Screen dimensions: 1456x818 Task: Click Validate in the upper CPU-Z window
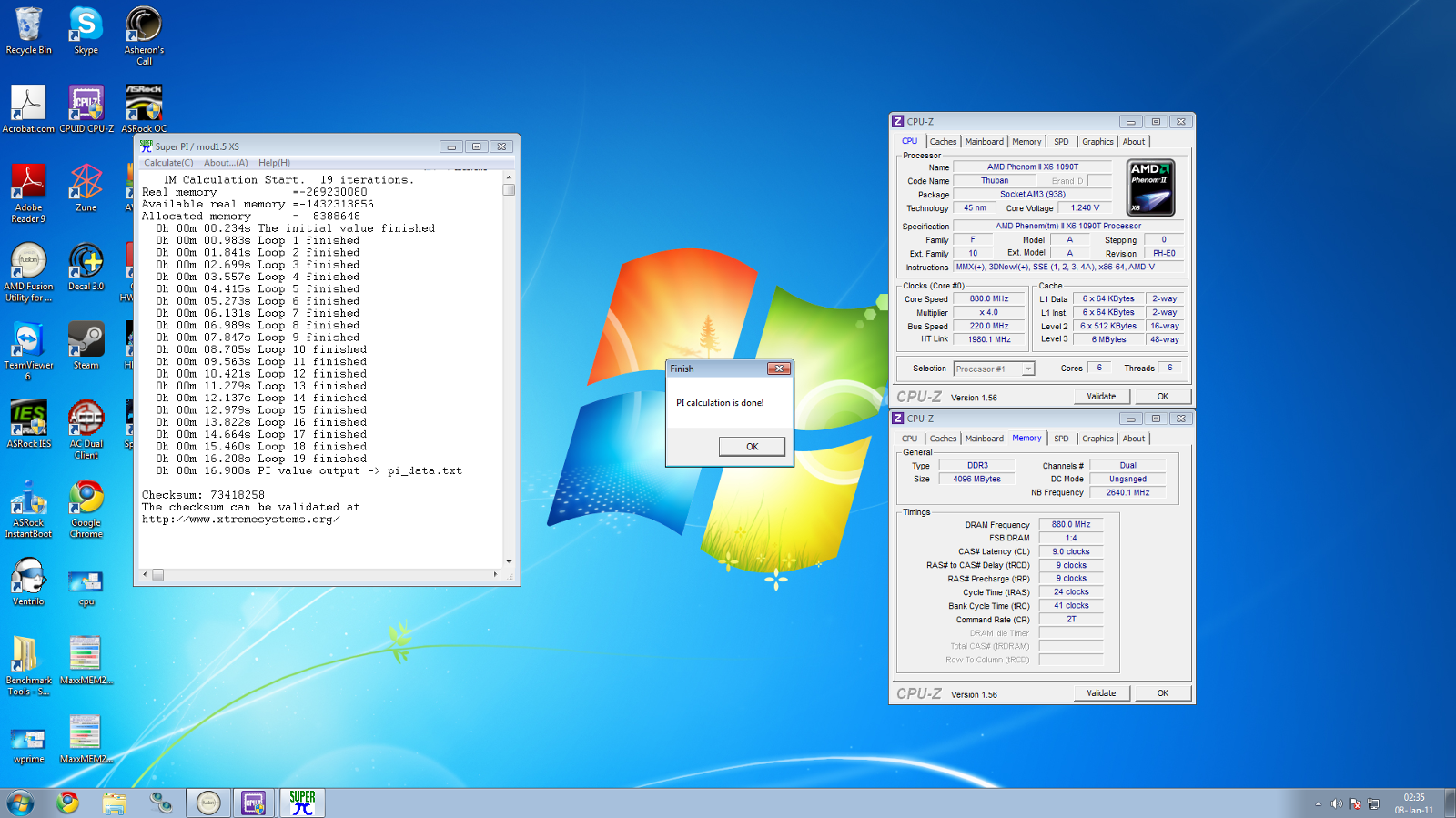click(1101, 396)
